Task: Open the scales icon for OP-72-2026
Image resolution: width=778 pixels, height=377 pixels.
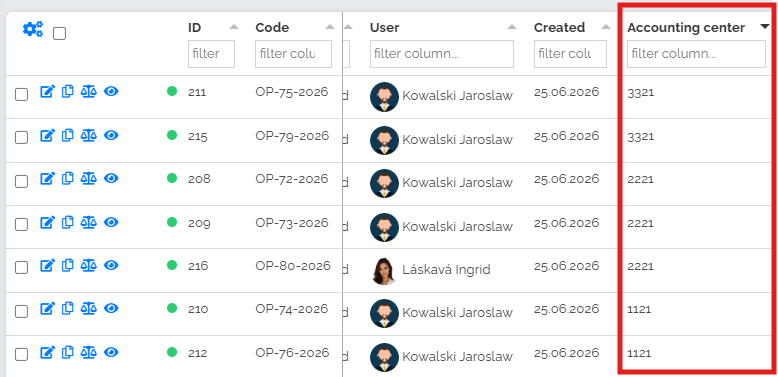Action: 88,179
